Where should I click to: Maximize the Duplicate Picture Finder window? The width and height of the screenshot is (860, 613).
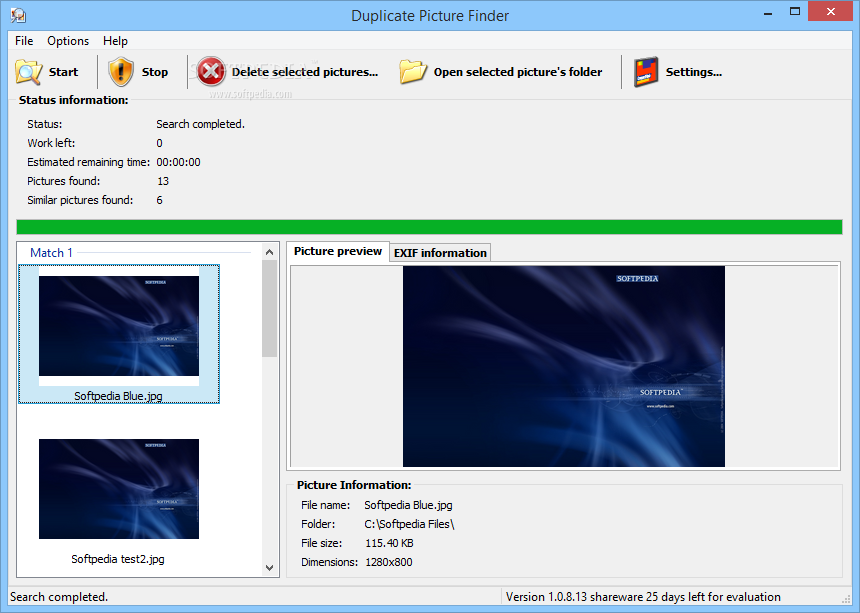(x=795, y=12)
